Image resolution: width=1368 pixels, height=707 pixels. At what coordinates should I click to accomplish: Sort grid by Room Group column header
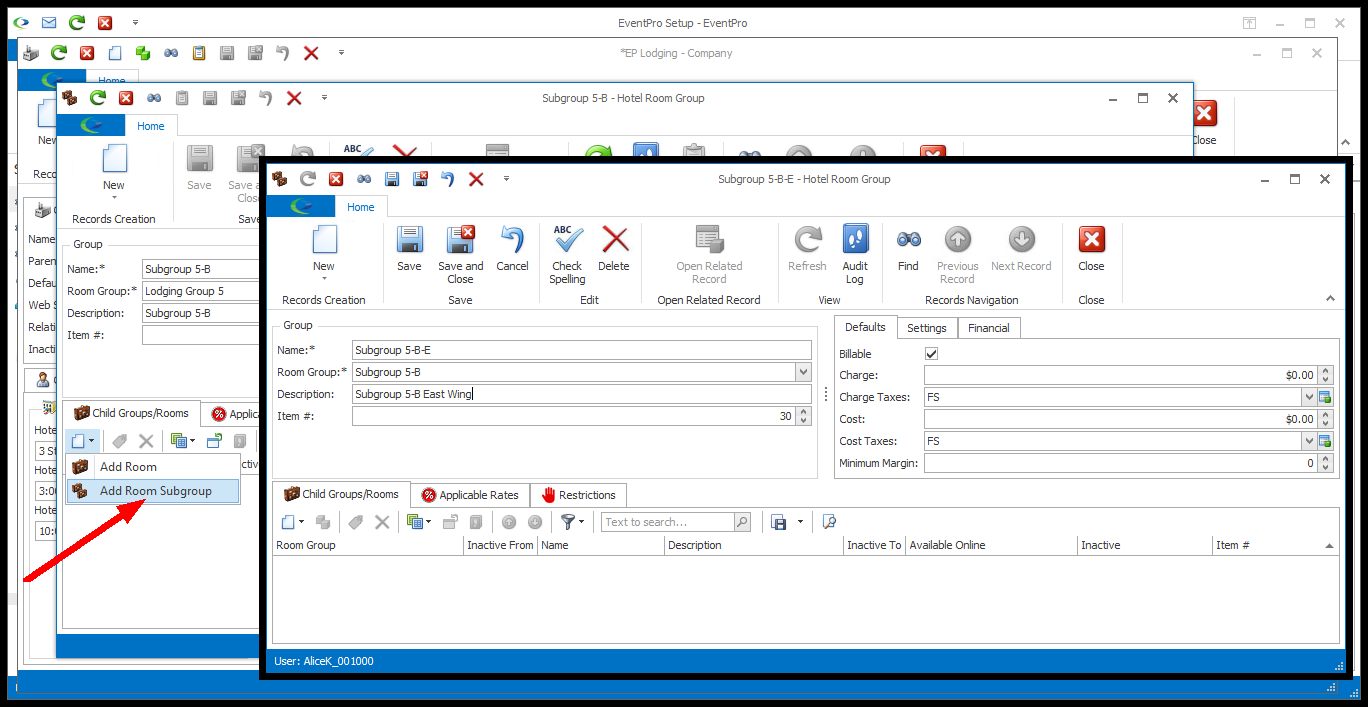pyautogui.click(x=368, y=545)
